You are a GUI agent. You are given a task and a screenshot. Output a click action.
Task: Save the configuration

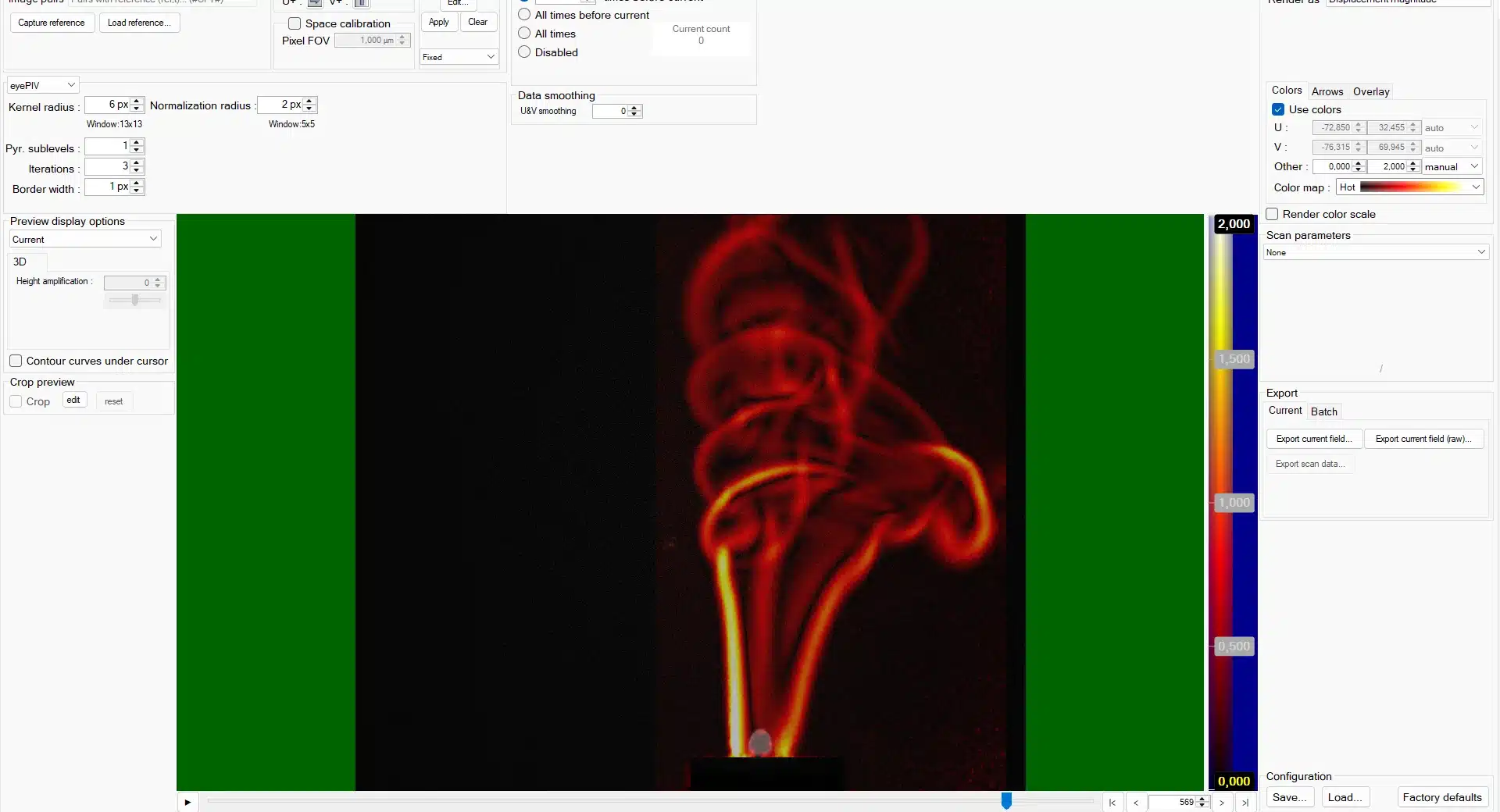[x=1289, y=797]
